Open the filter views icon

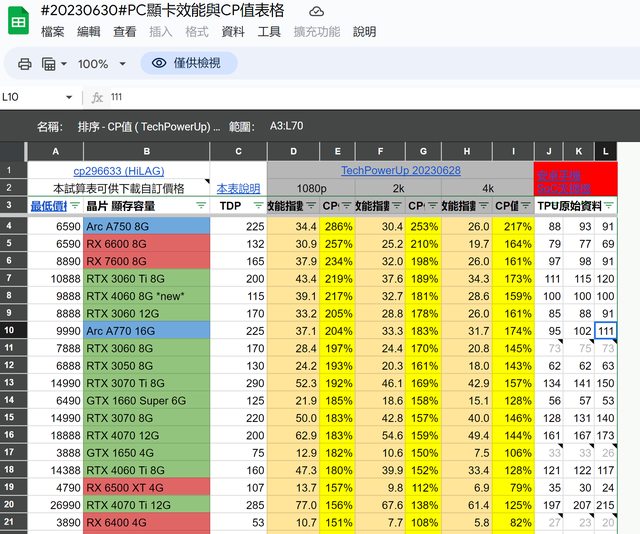click(x=48, y=64)
